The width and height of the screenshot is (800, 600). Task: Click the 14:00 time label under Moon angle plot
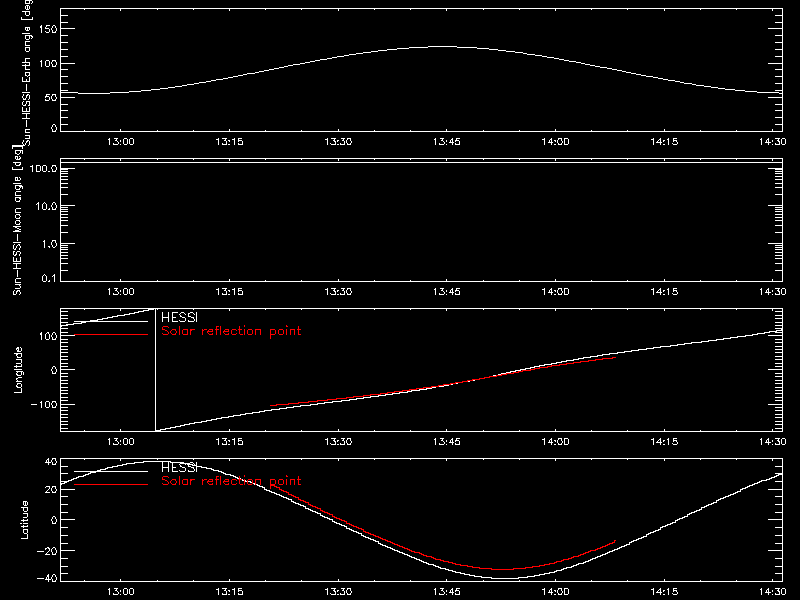click(x=555, y=292)
